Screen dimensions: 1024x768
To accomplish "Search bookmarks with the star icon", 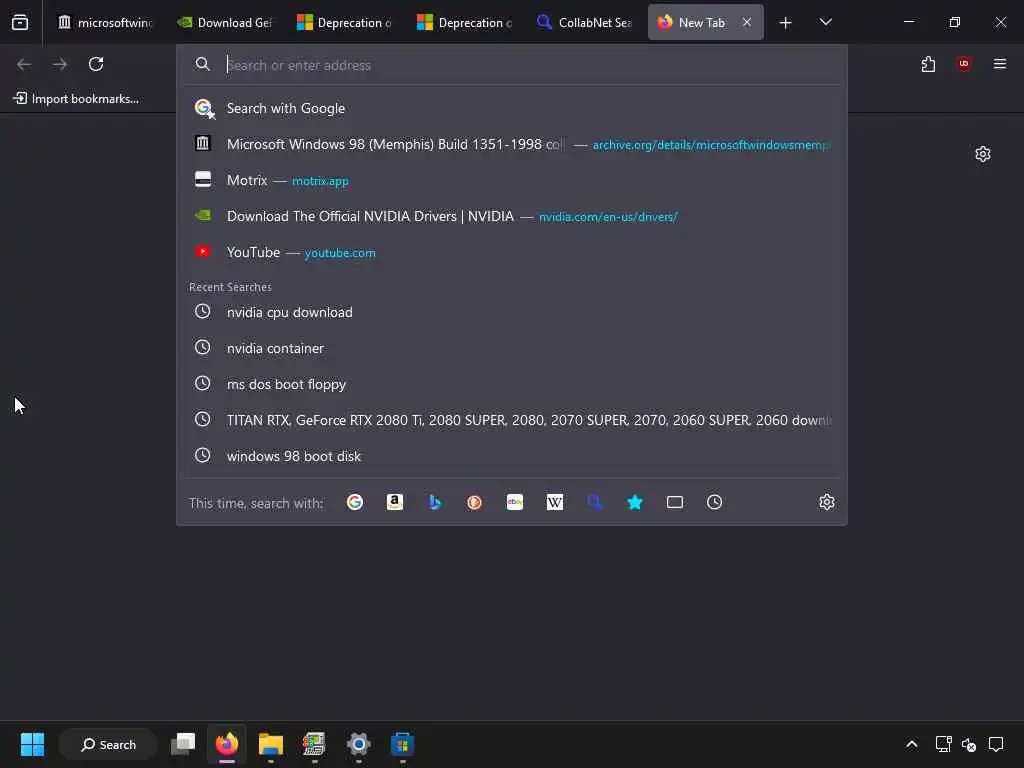I will click(635, 502).
